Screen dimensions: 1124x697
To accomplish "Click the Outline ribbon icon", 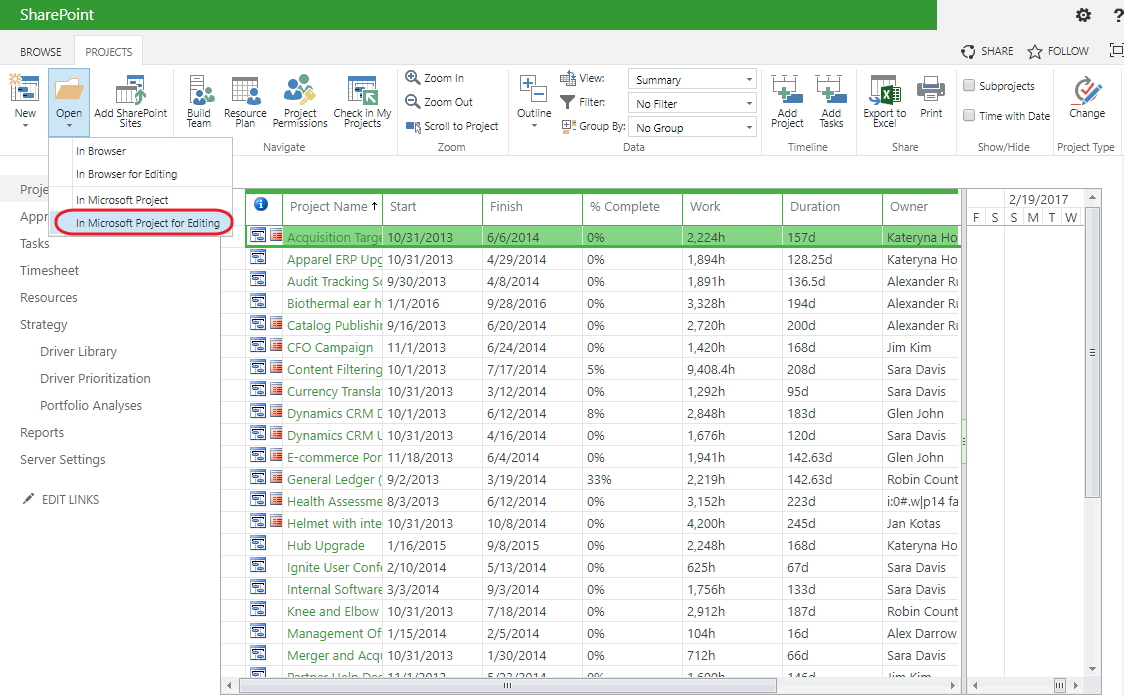I will [533, 90].
